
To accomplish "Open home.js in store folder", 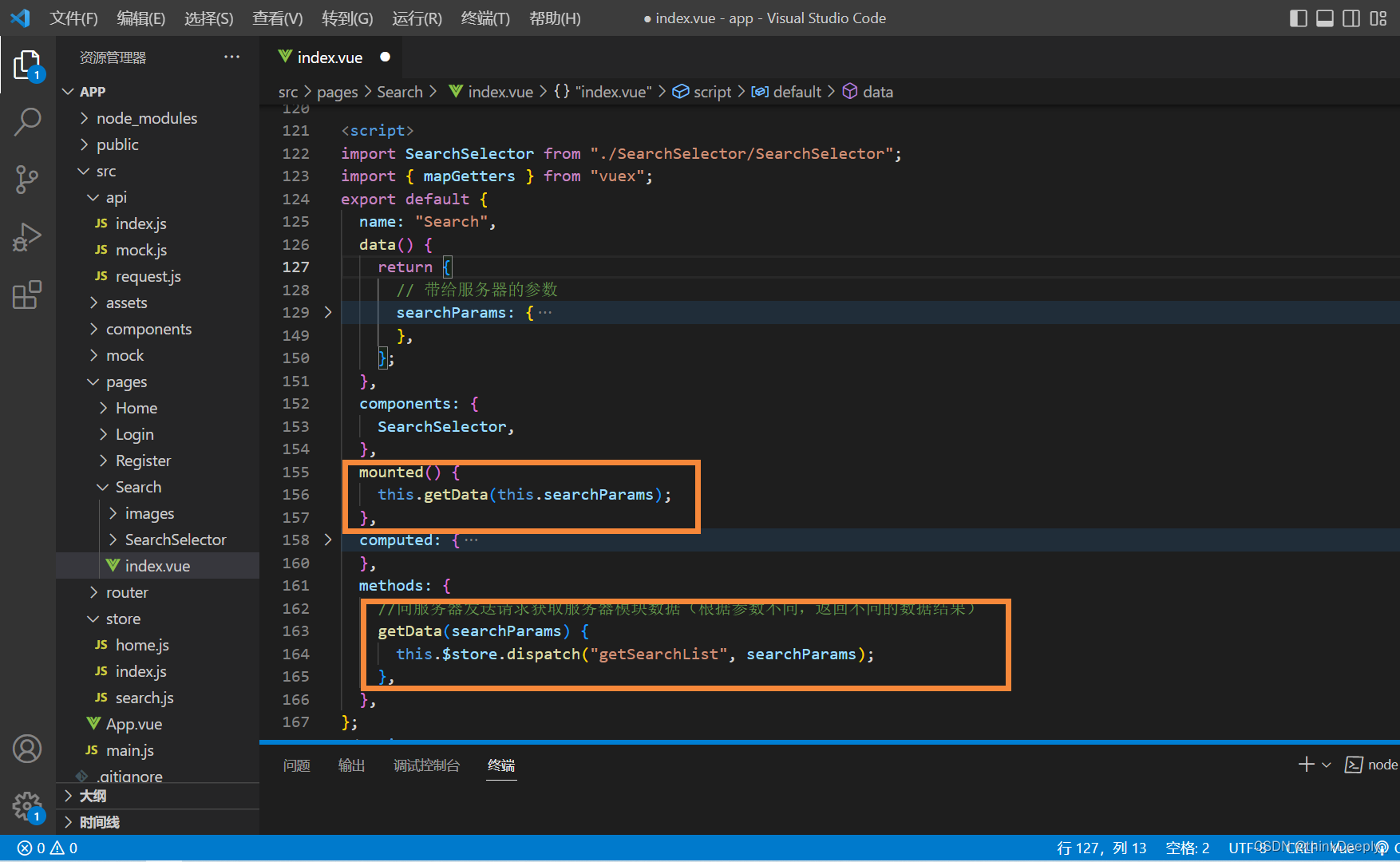I will 158,645.
